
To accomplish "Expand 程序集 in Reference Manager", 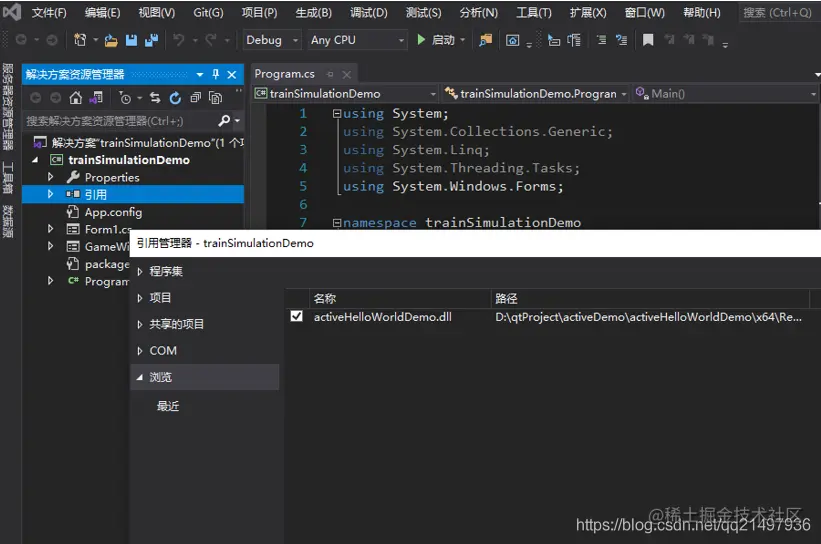I will [140, 271].
